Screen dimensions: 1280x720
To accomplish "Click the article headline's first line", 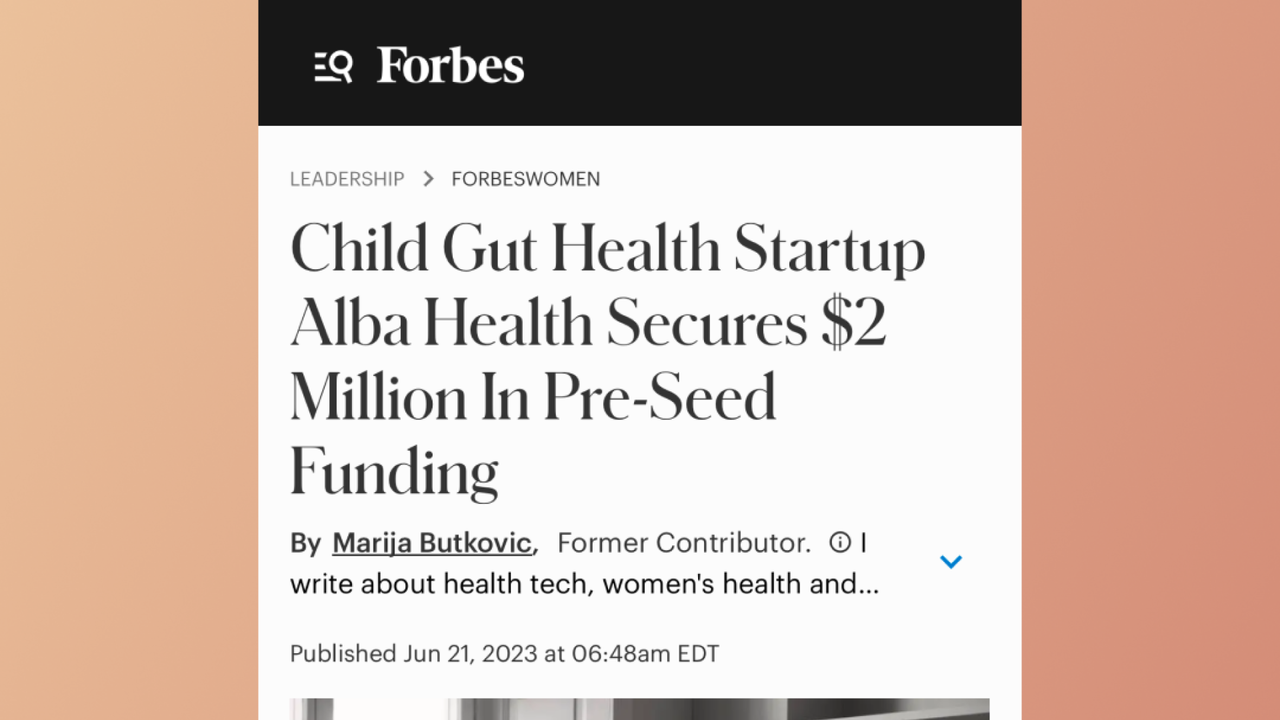I will [x=607, y=249].
